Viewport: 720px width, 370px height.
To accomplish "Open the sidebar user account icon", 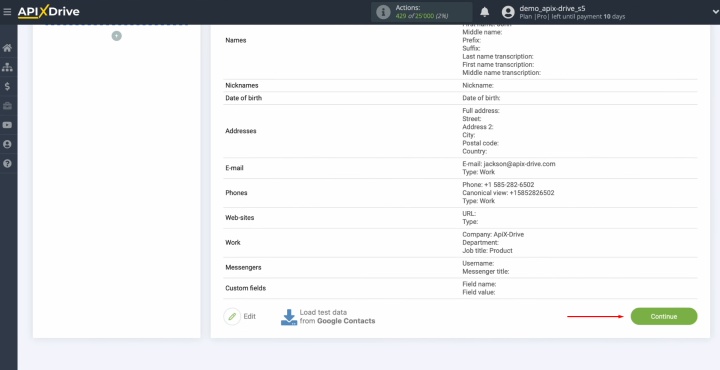I will [x=7, y=144].
